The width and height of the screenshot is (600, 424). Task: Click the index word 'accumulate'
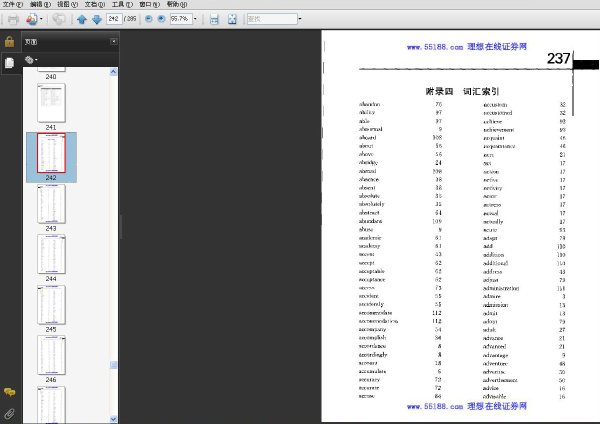point(372,372)
